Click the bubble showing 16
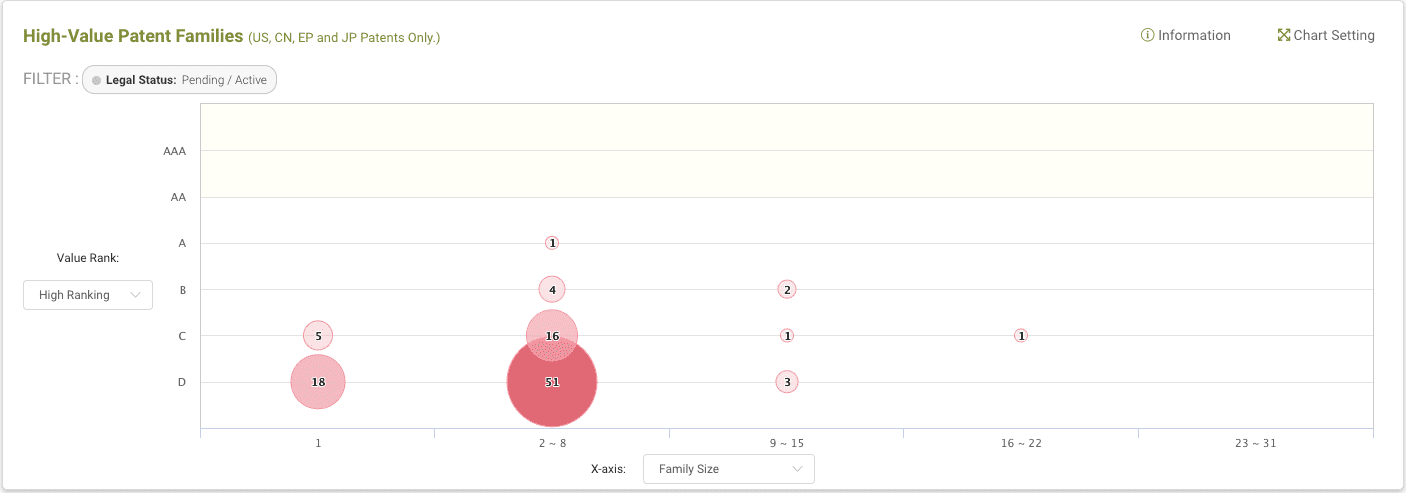 552,327
